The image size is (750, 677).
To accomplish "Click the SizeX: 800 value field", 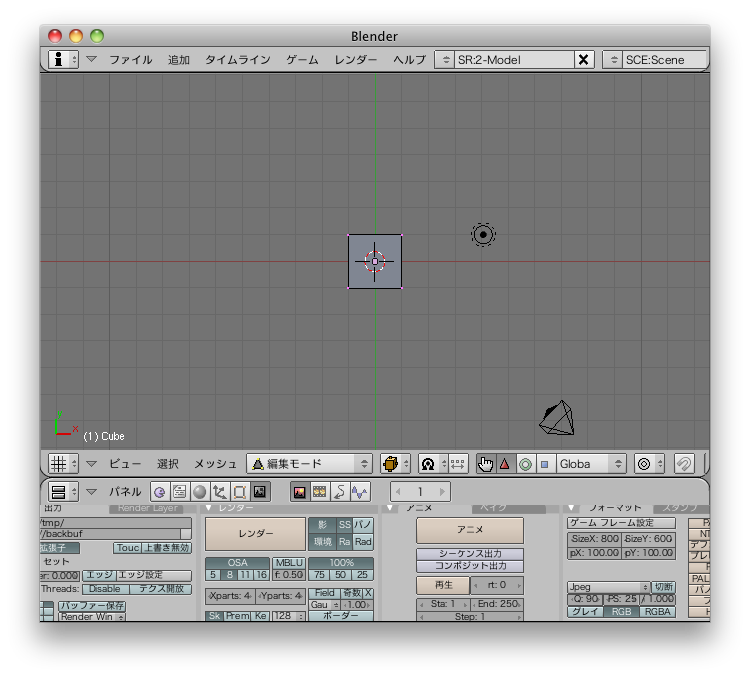I will tap(595, 539).
